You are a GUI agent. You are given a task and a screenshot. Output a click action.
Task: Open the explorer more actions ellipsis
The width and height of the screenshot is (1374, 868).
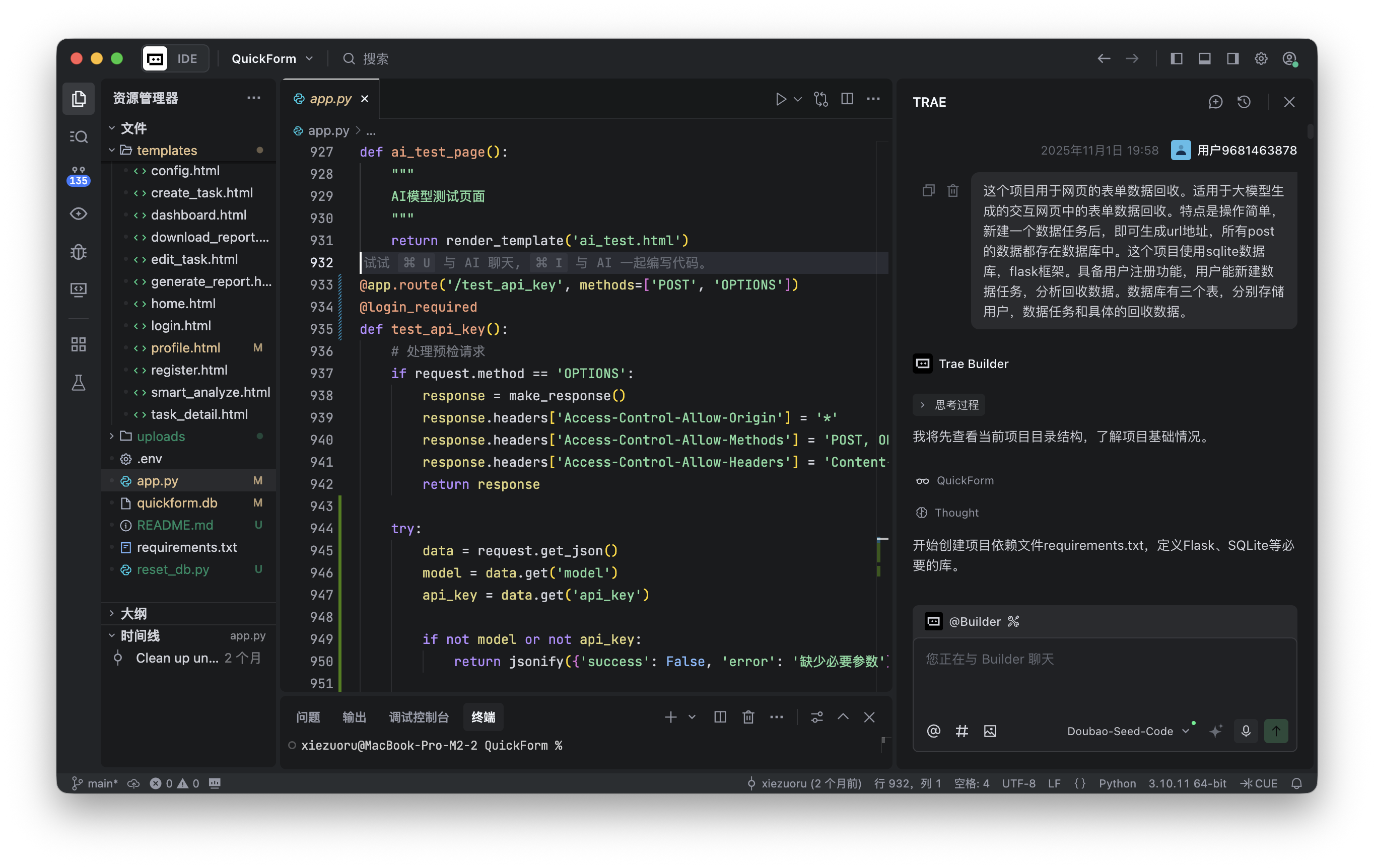point(253,98)
